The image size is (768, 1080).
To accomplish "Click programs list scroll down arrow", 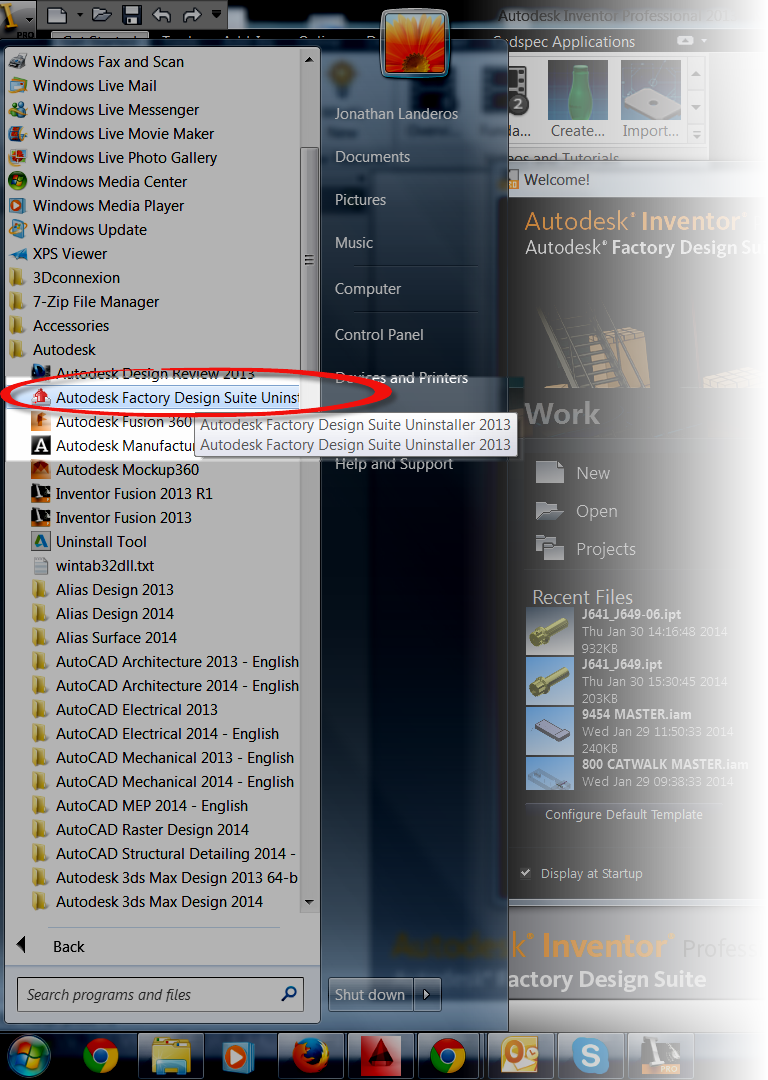I will (x=309, y=902).
